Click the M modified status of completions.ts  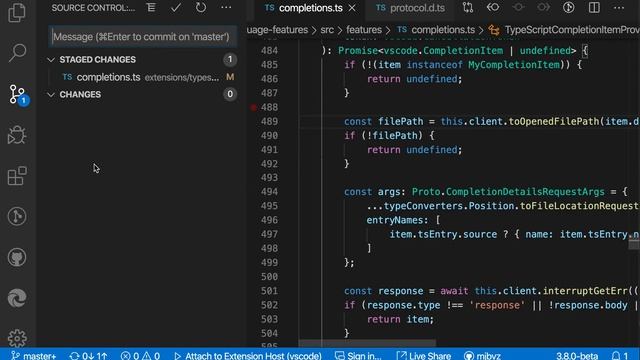point(230,77)
